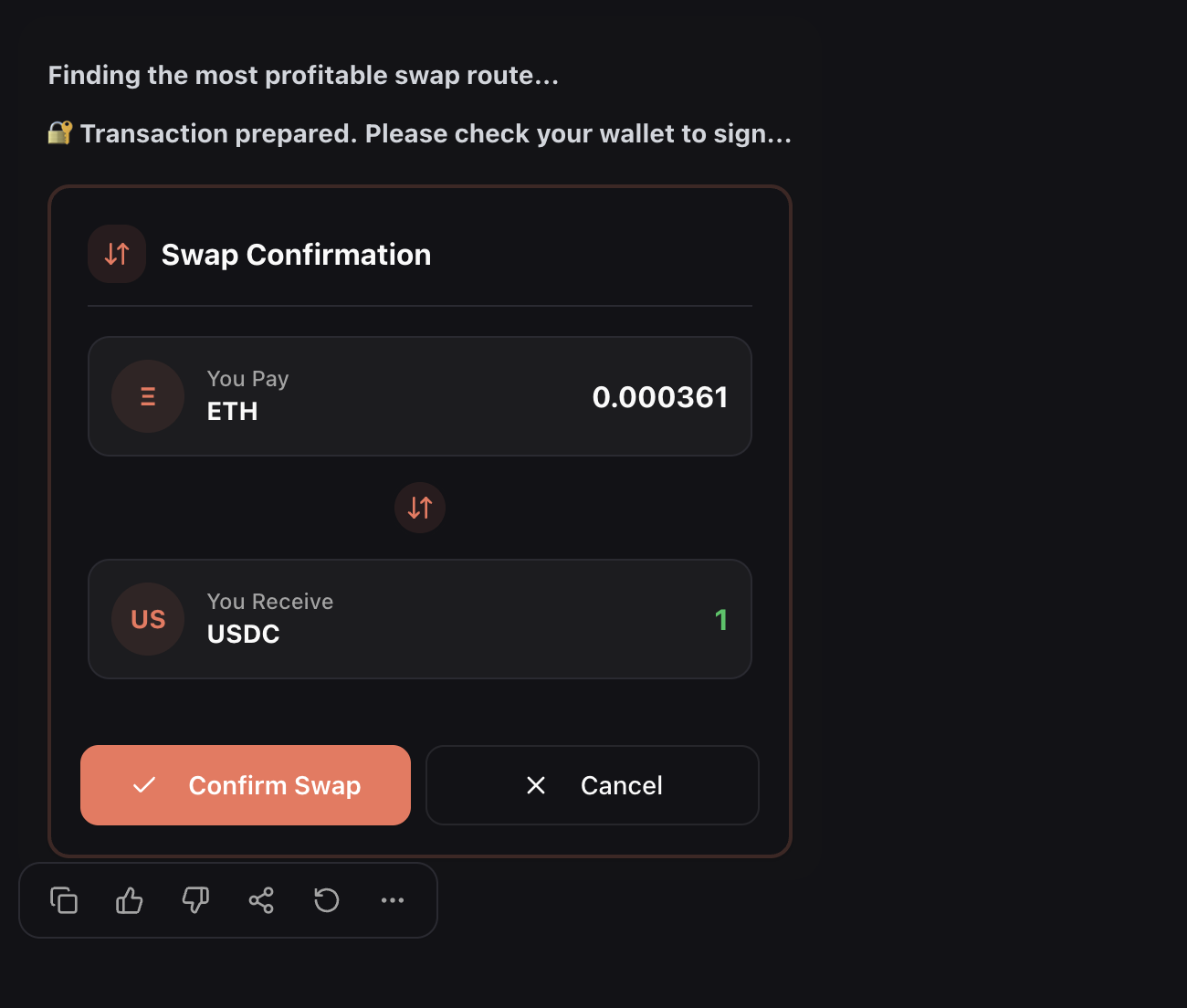
Task: Click the swap icon beside Swap Confirmation
Action: click(x=117, y=254)
